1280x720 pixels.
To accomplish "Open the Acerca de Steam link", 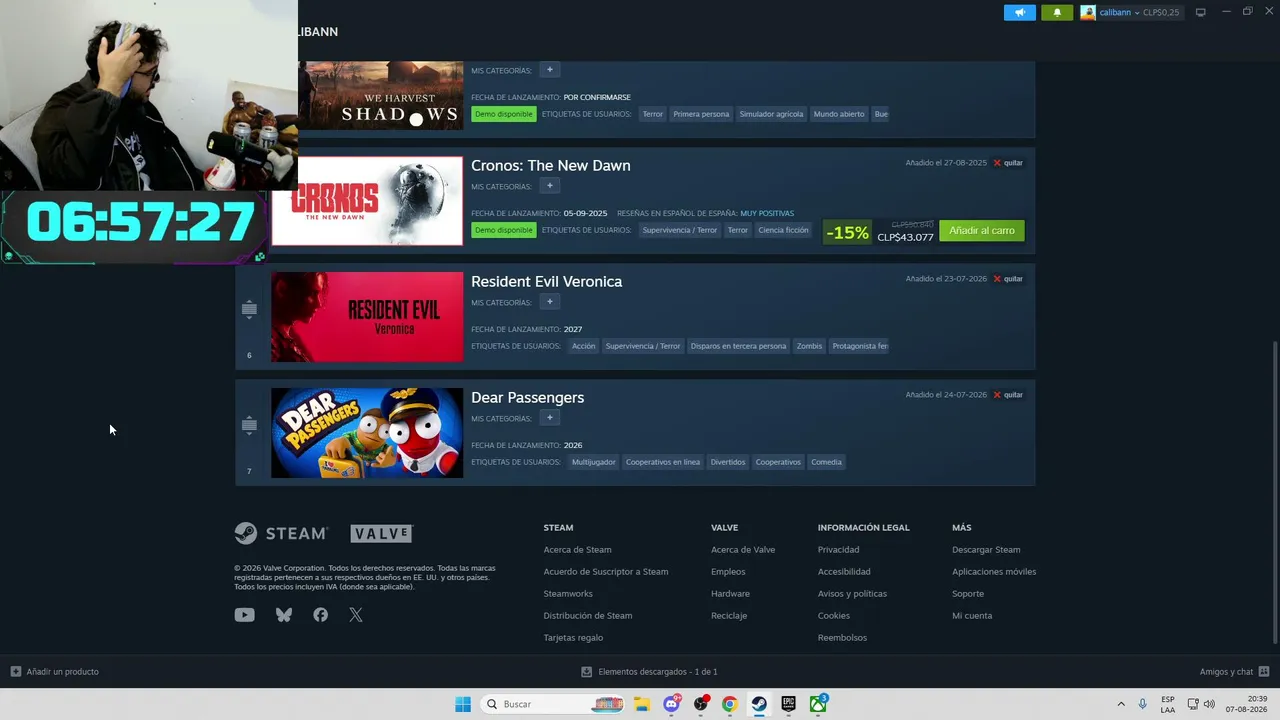I will 577,550.
